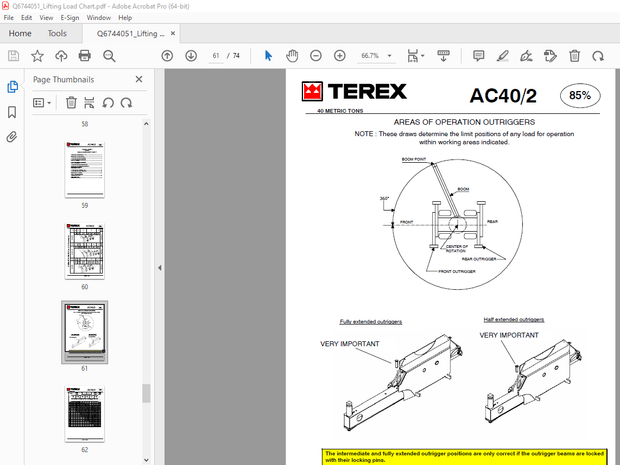620x465 pixels.
Task: Zoom out with minus icon
Action: (x=316, y=56)
